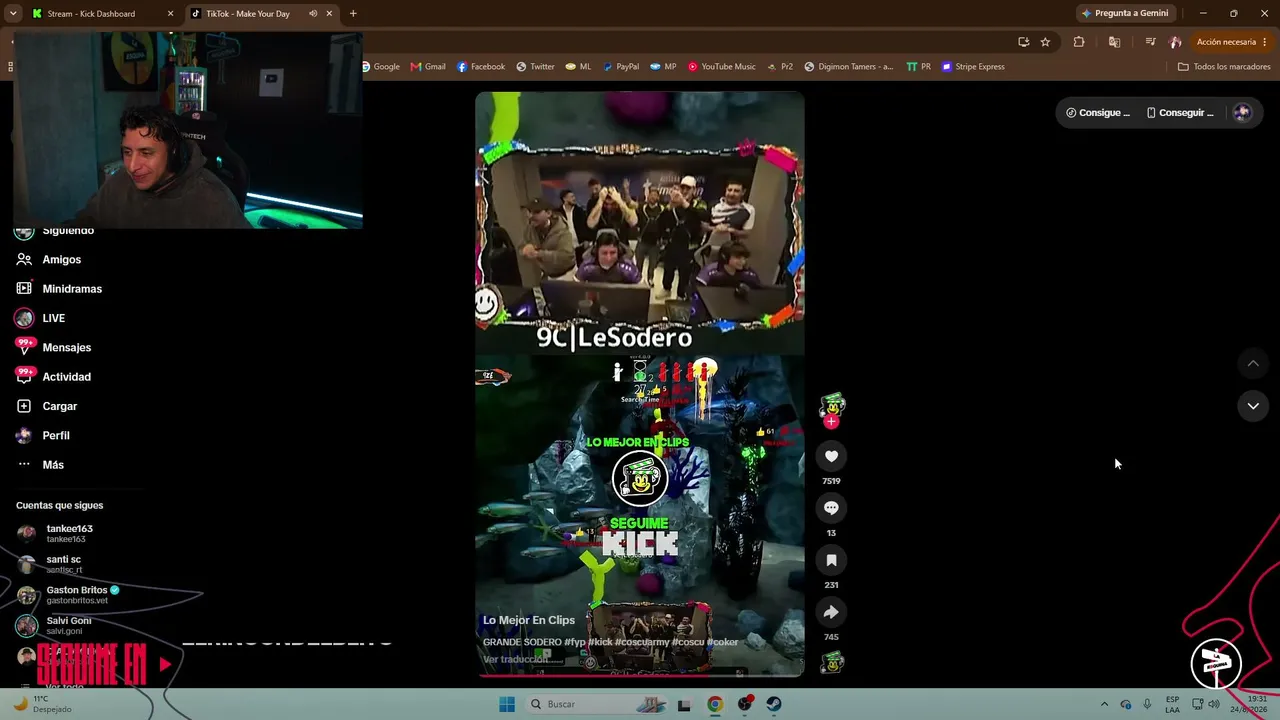Viewport: 1280px width, 720px height.
Task: Open a new browser tab
Action: point(353,14)
